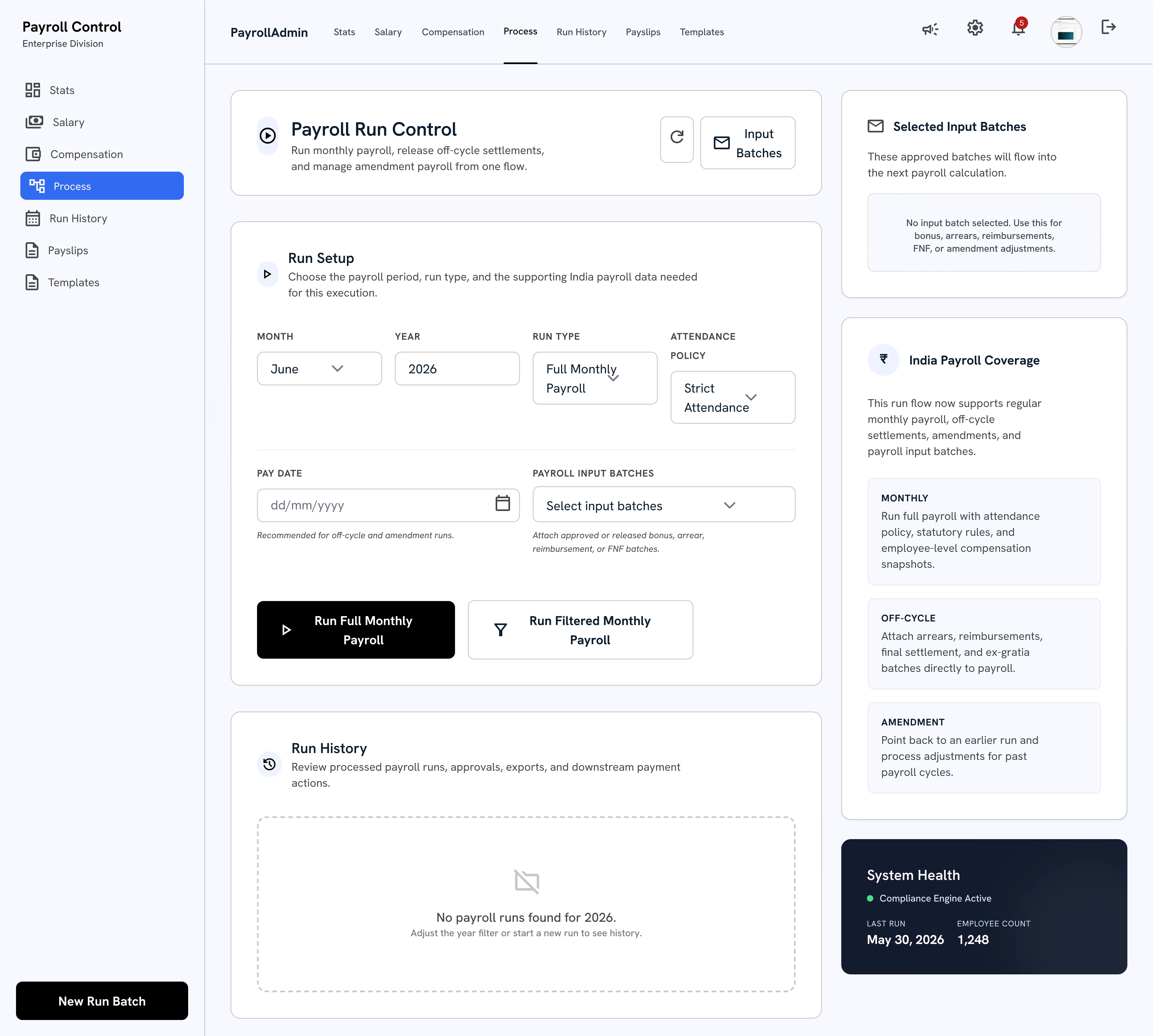The width and height of the screenshot is (1153, 1036).
Task: Switch to the Payslips top tab
Action: pos(643,32)
